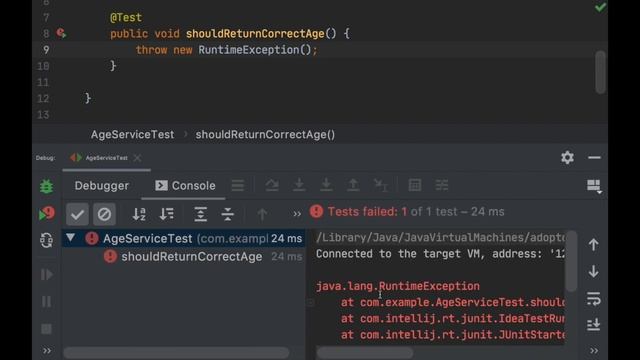Click 'Tests failed: 1 of 1 test' status
640x360 pixels.
click(407, 211)
